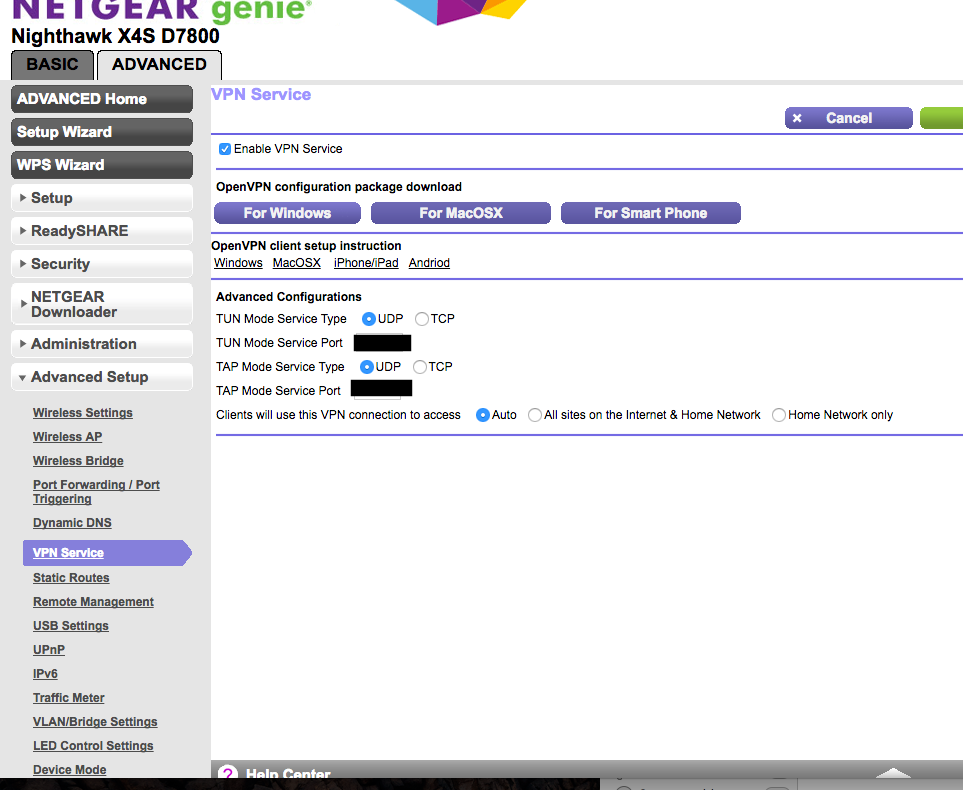This screenshot has width=963, height=790.
Task: Select TCP for TUN Mode Service Type
Action: 421,319
